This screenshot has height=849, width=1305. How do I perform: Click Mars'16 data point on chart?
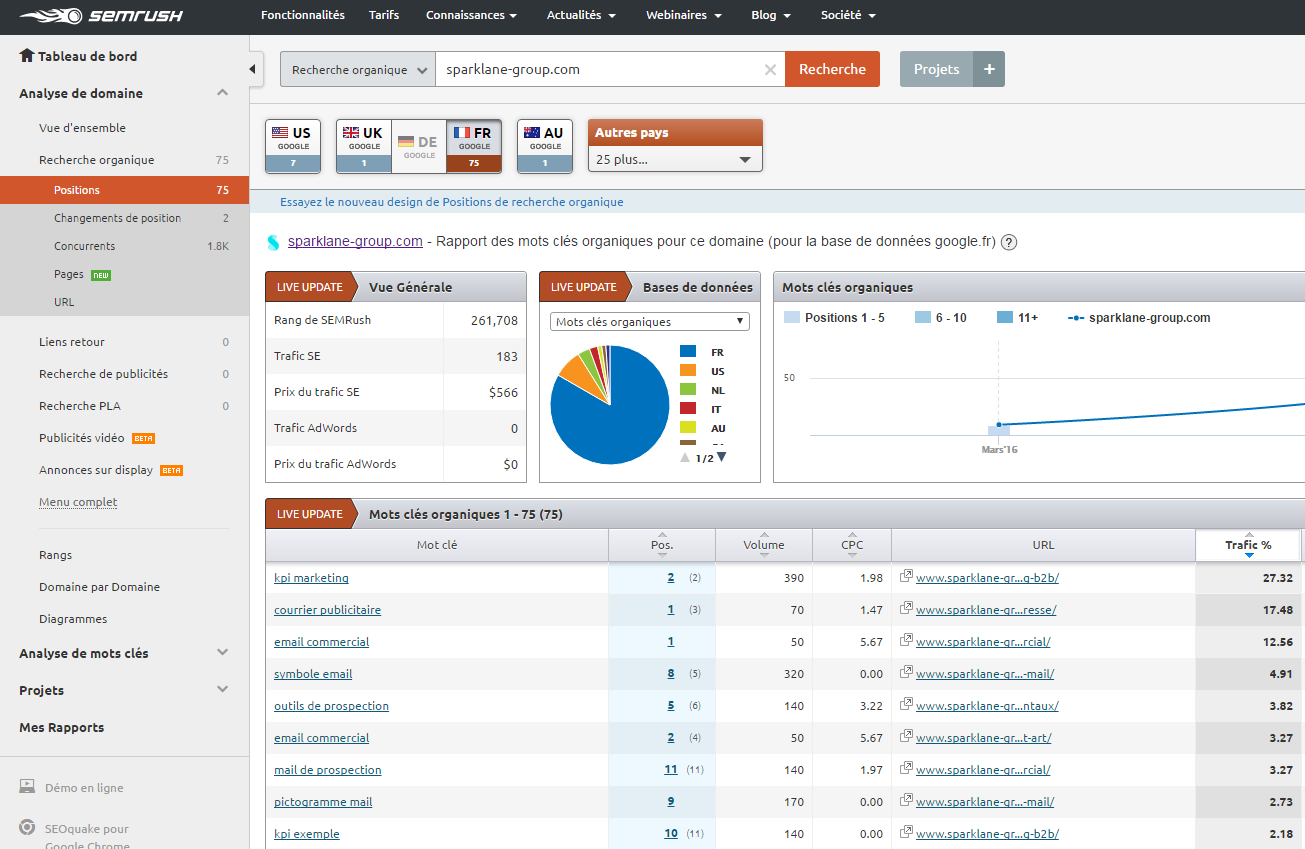[x=998, y=425]
